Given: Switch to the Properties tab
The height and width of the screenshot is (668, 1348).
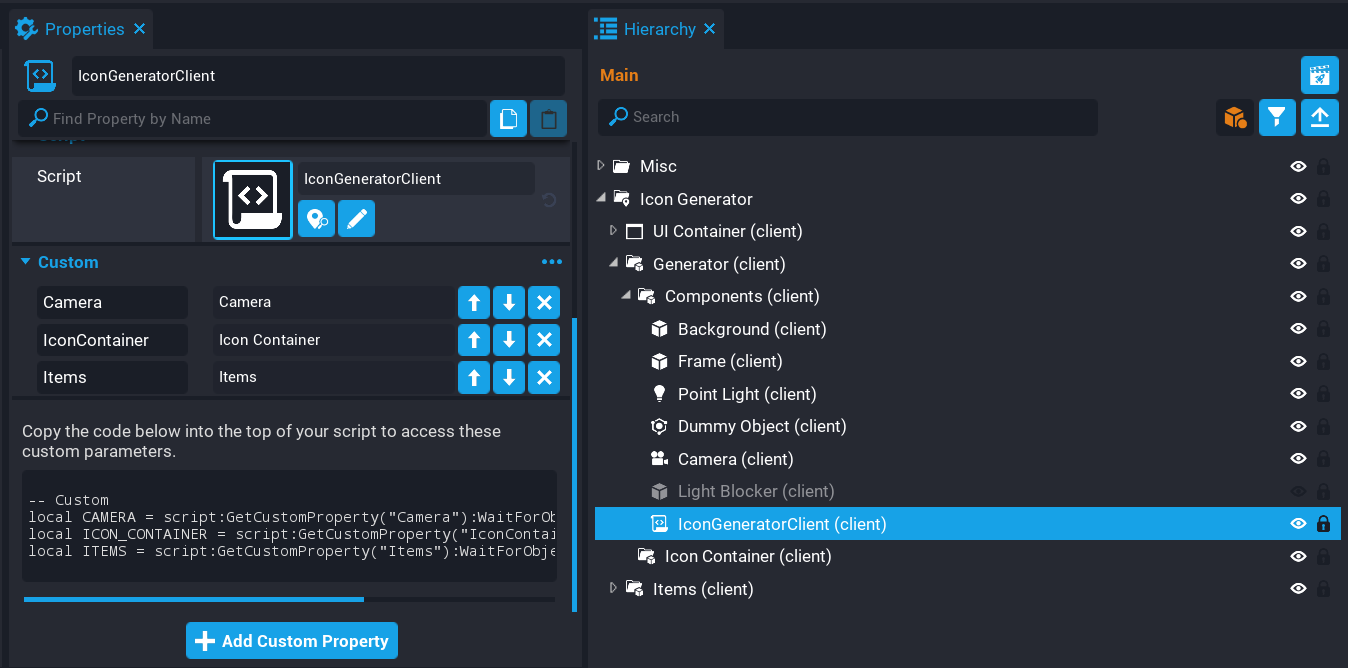Looking at the screenshot, I should tap(83, 29).
